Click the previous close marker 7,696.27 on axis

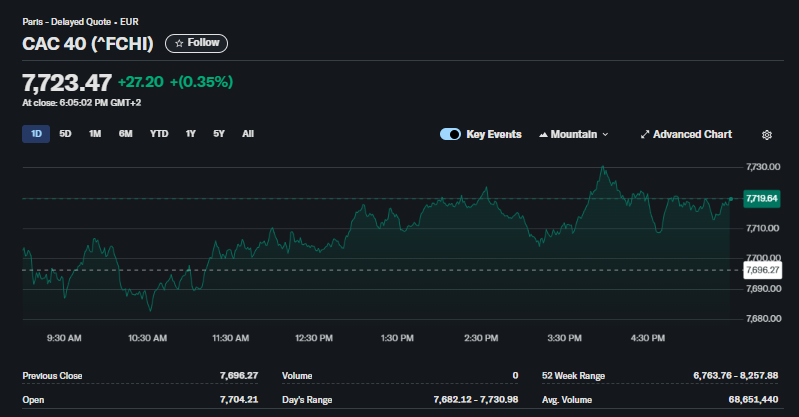762,270
